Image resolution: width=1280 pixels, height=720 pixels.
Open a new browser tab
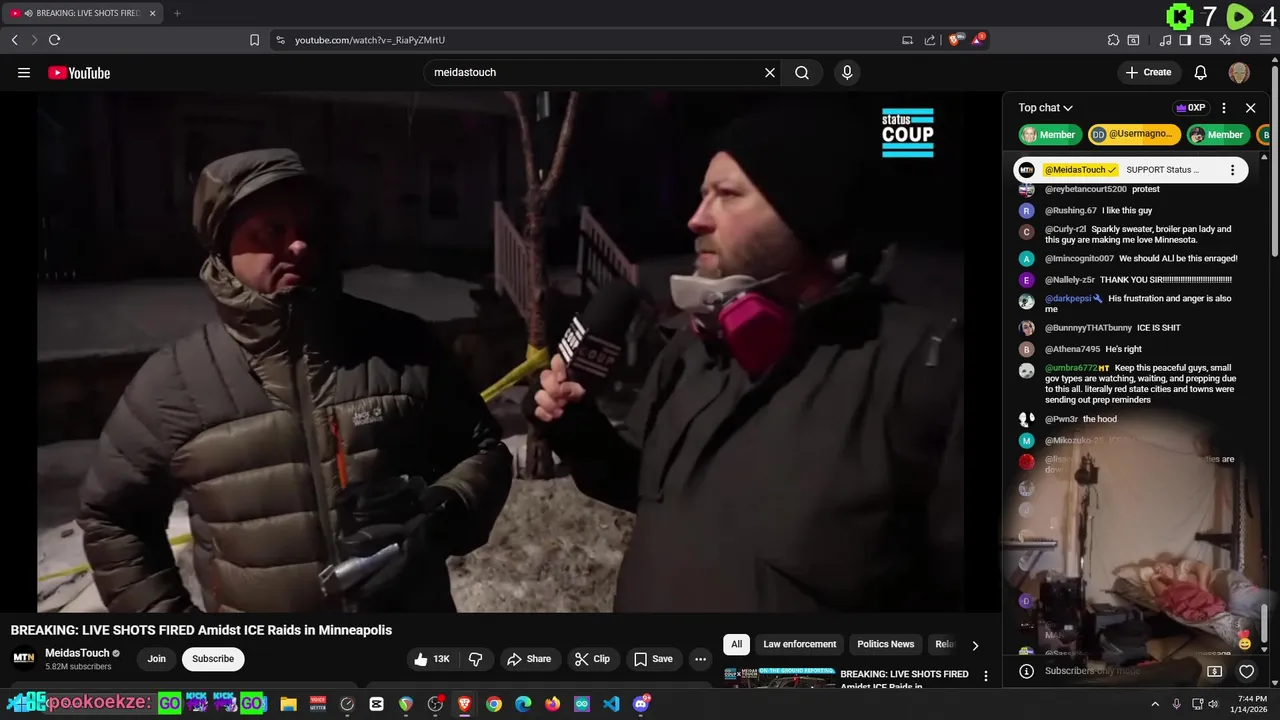[x=177, y=13]
